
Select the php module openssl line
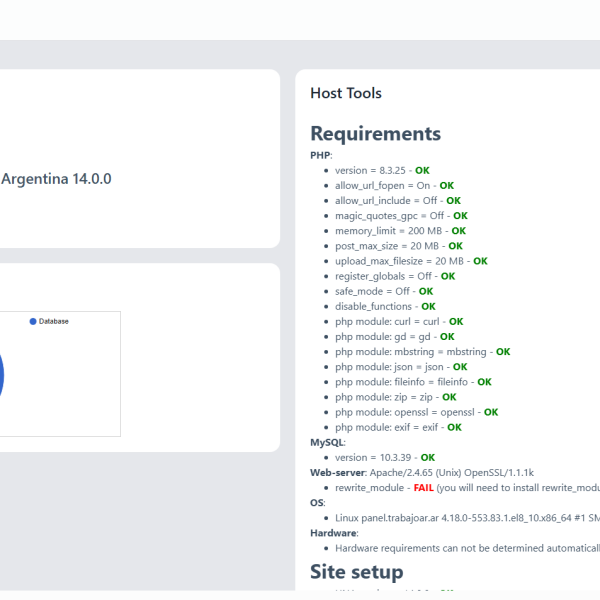(416, 412)
